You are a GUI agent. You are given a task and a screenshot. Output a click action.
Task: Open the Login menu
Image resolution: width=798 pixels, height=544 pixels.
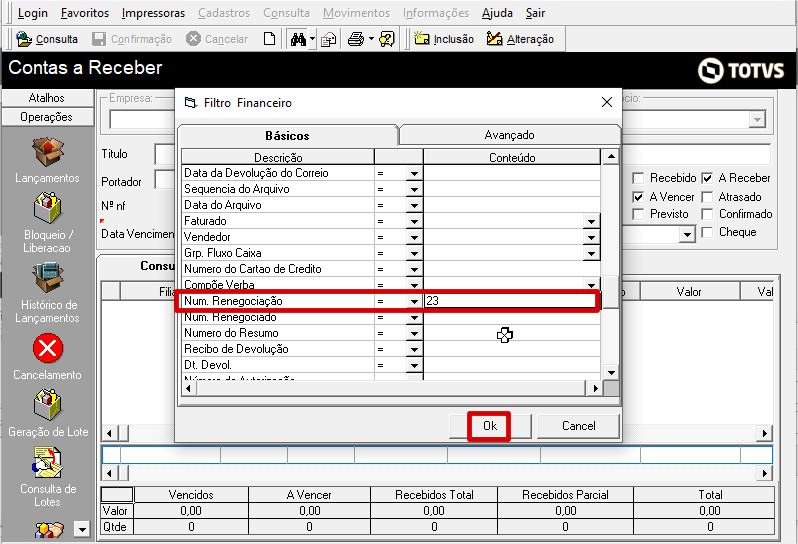click(33, 13)
